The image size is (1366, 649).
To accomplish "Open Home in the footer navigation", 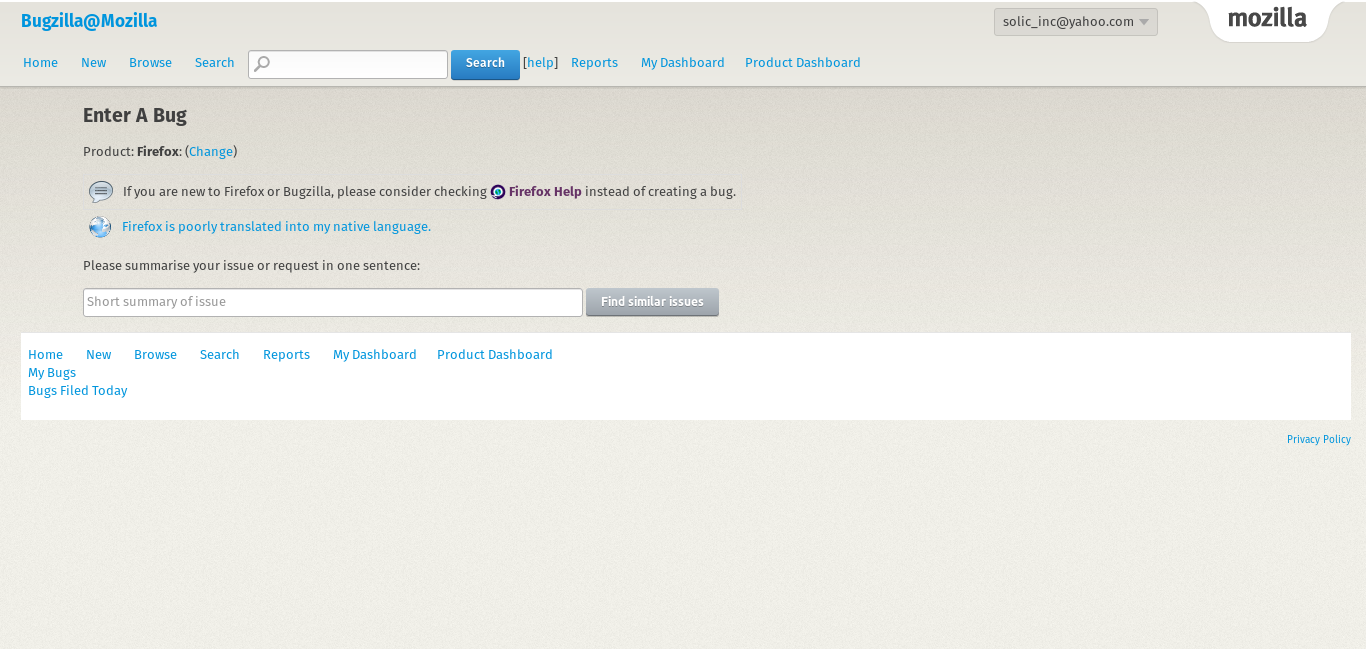I will (x=45, y=355).
